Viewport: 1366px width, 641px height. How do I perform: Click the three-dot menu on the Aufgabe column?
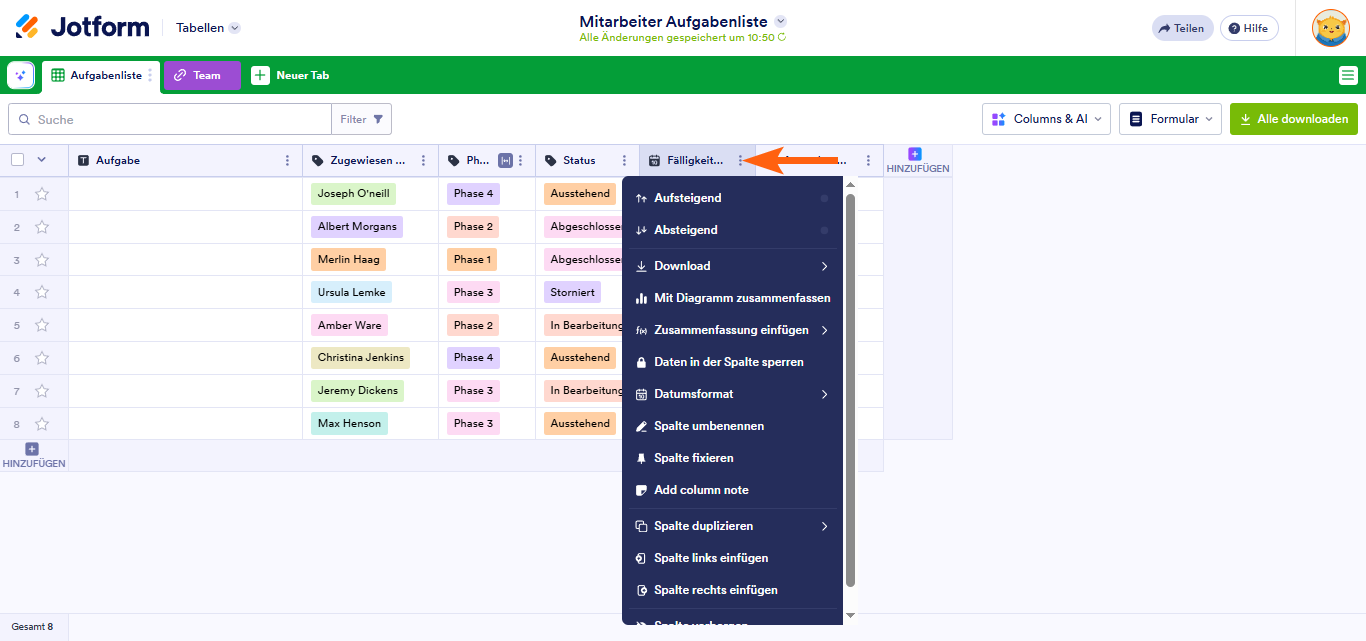[289, 159]
